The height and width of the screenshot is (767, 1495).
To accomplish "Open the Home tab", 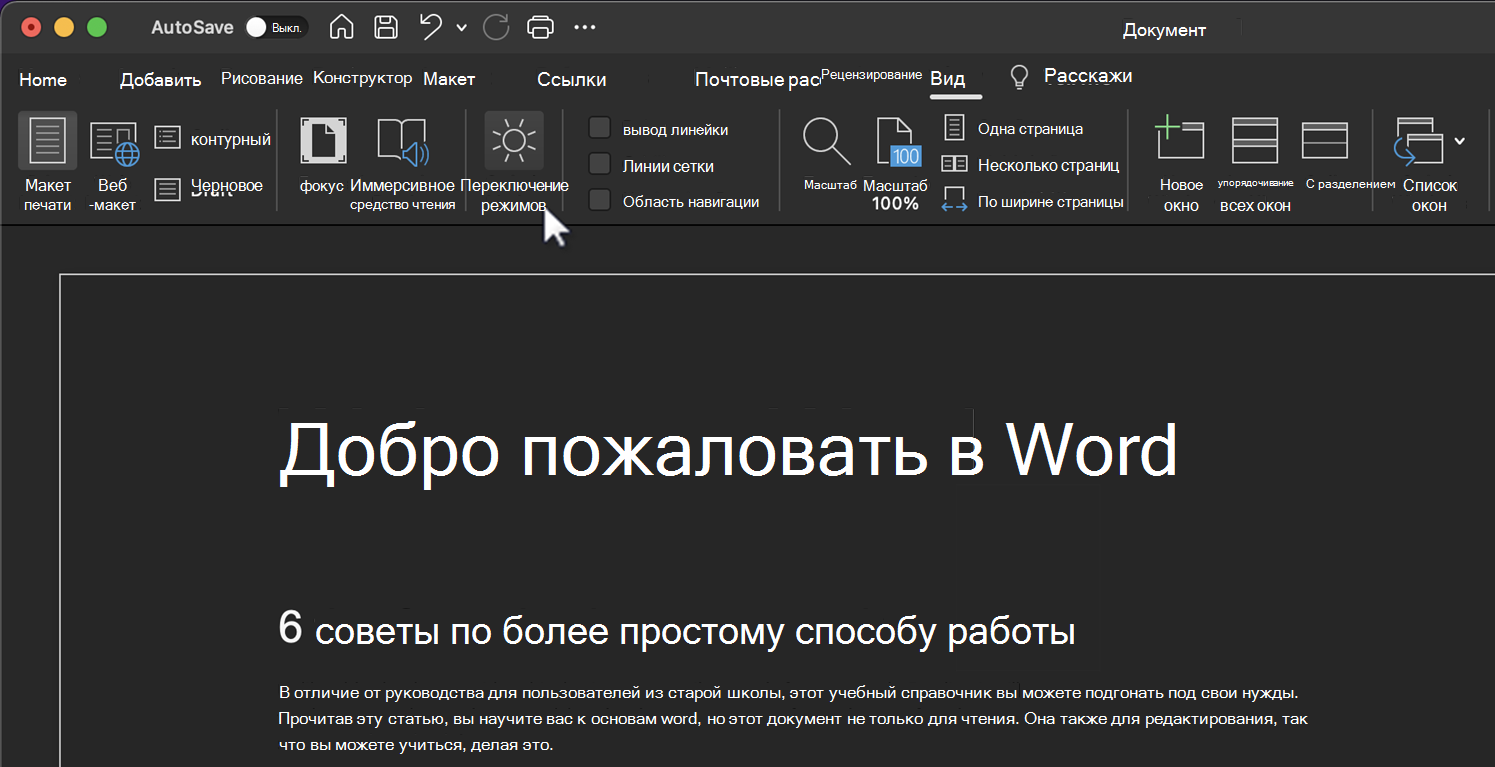I will pos(43,80).
